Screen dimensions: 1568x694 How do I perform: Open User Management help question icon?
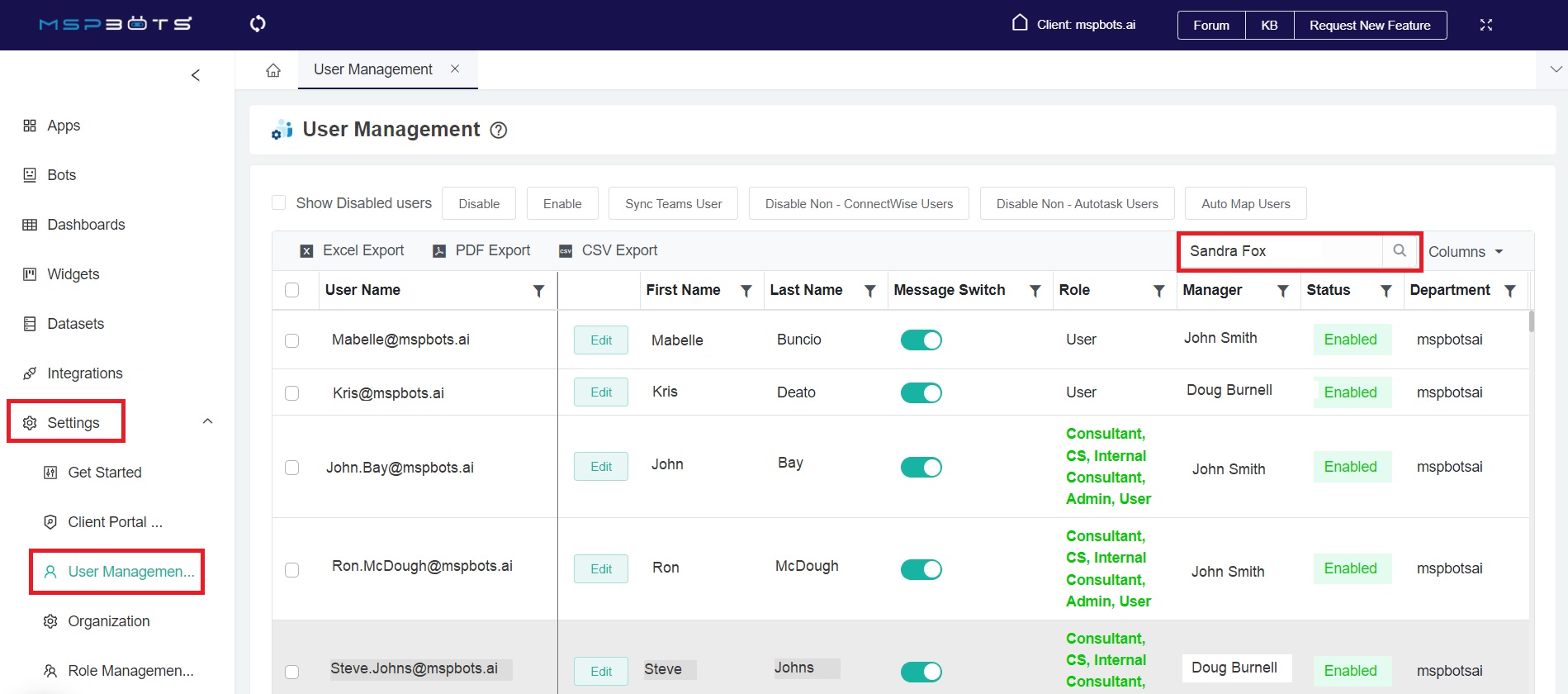[499, 131]
